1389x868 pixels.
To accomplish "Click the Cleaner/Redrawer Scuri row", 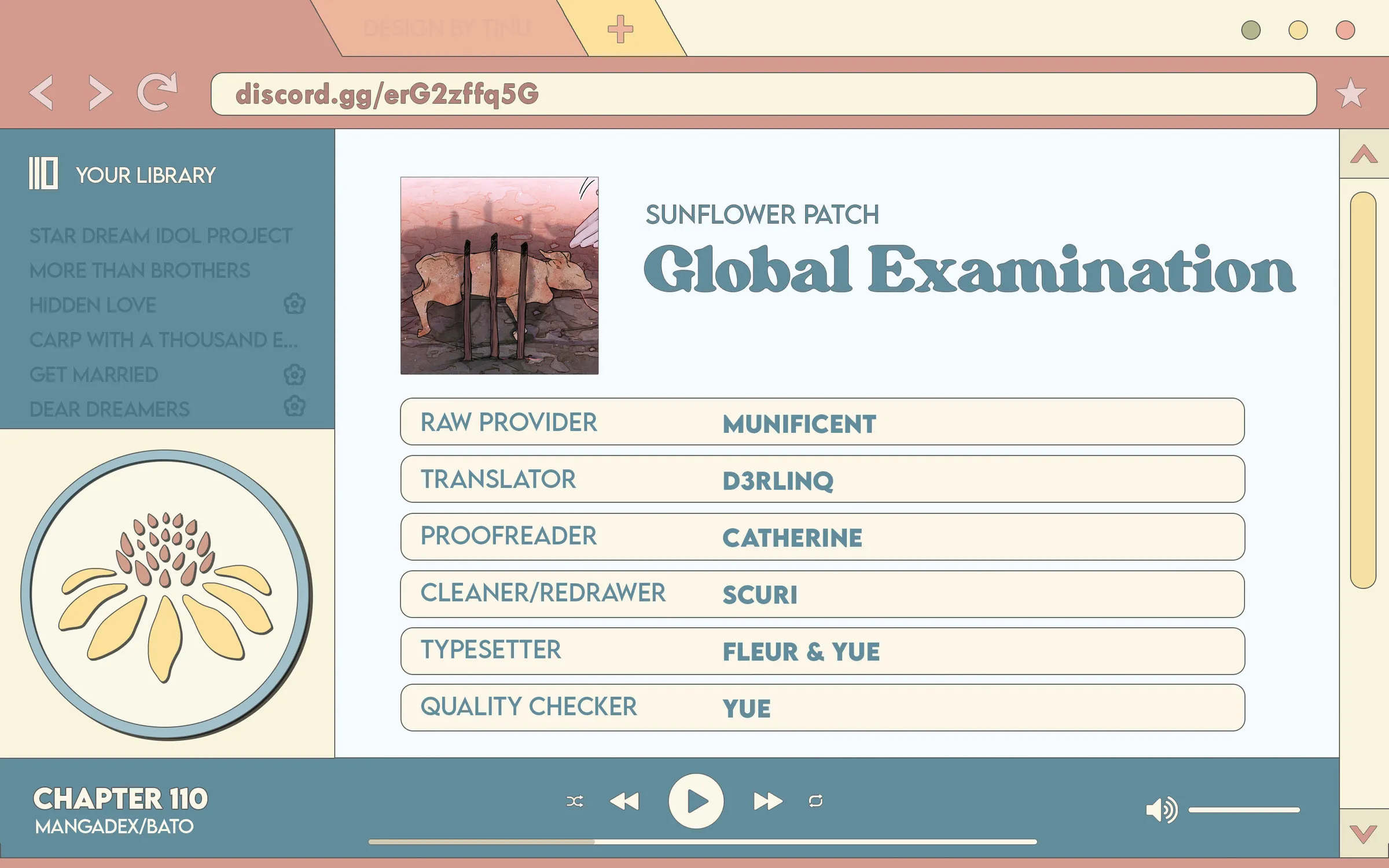I will (x=822, y=594).
